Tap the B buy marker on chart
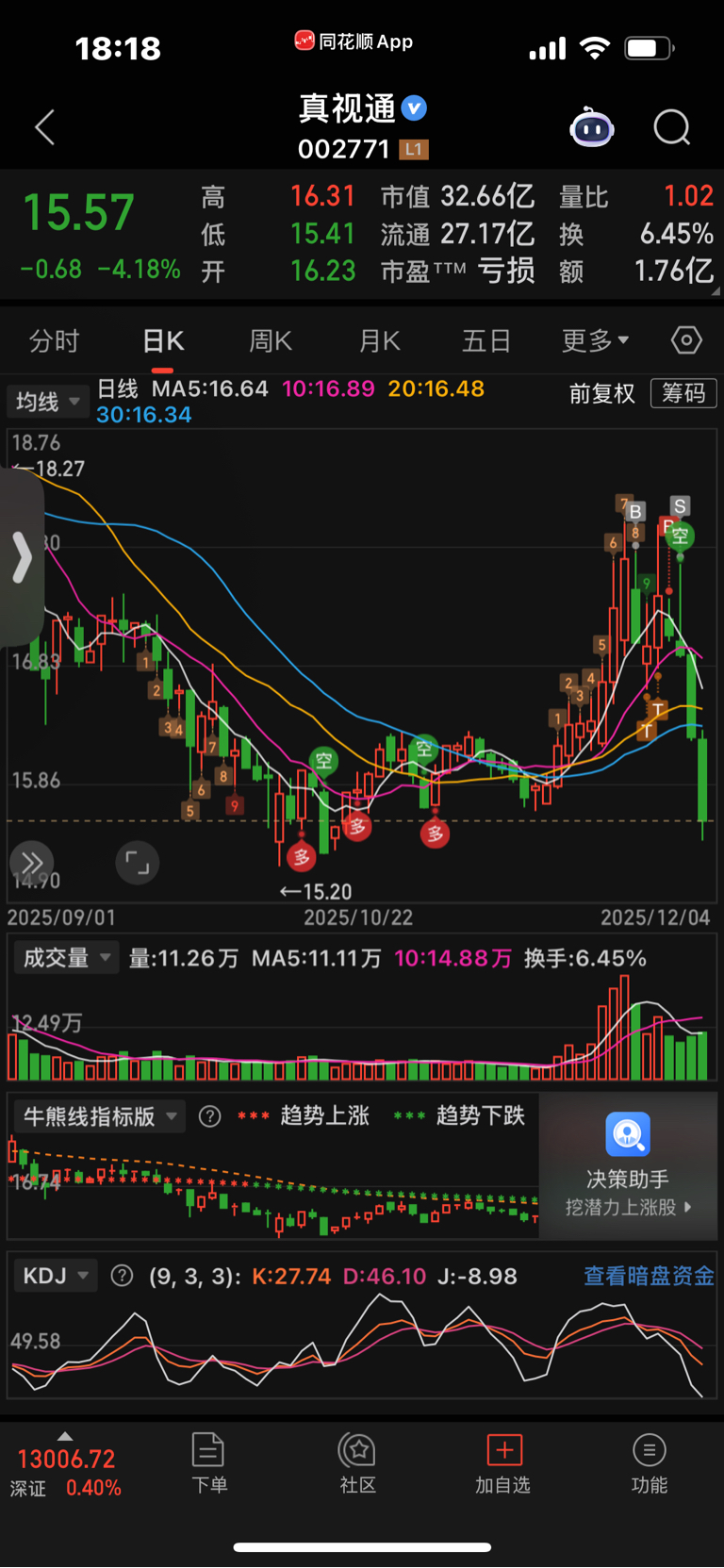The width and height of the screenshot is (724, 1568). click(635, 512)
